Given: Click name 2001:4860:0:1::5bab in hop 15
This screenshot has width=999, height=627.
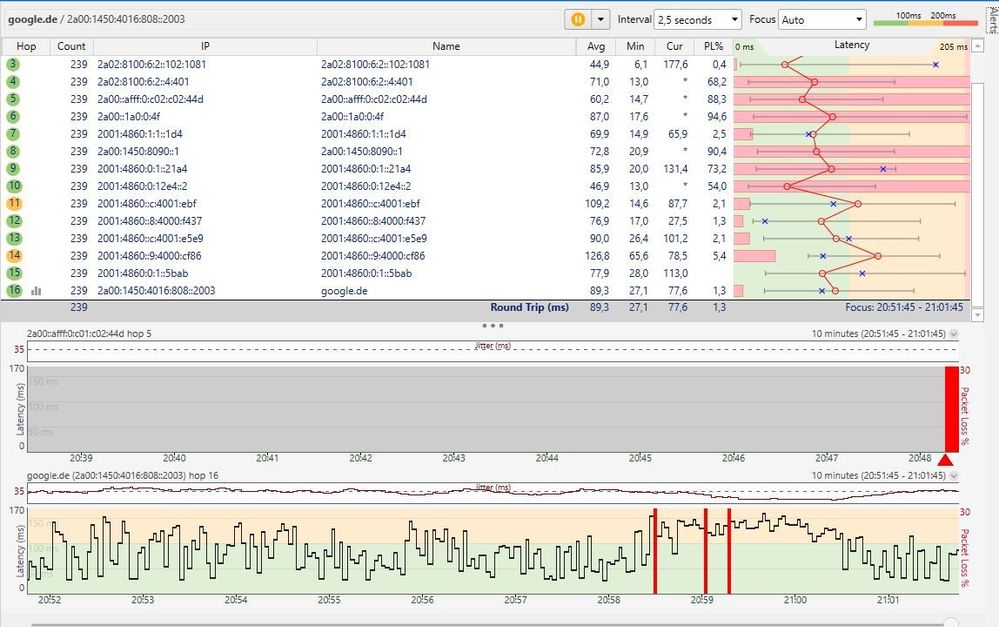Looking at the screenshot, I should point(366,273).
